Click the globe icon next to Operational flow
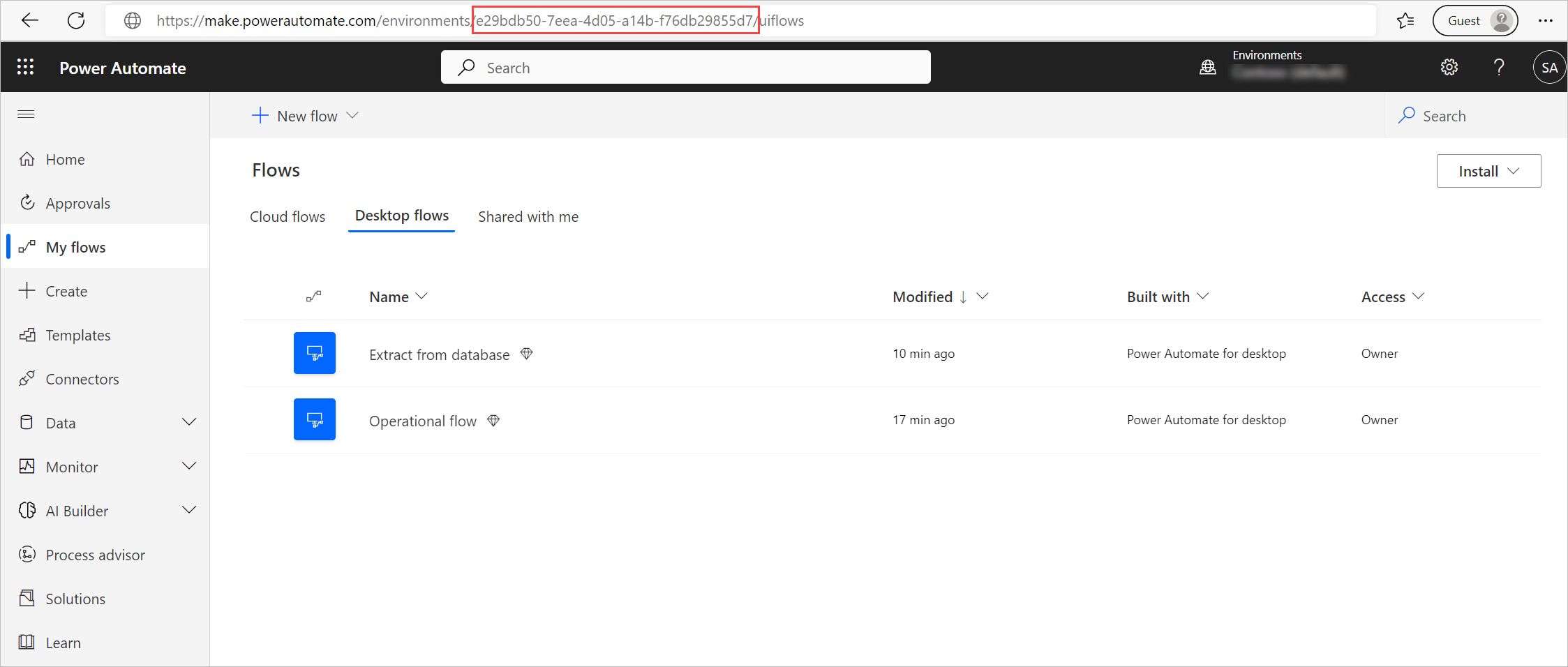 493,420
